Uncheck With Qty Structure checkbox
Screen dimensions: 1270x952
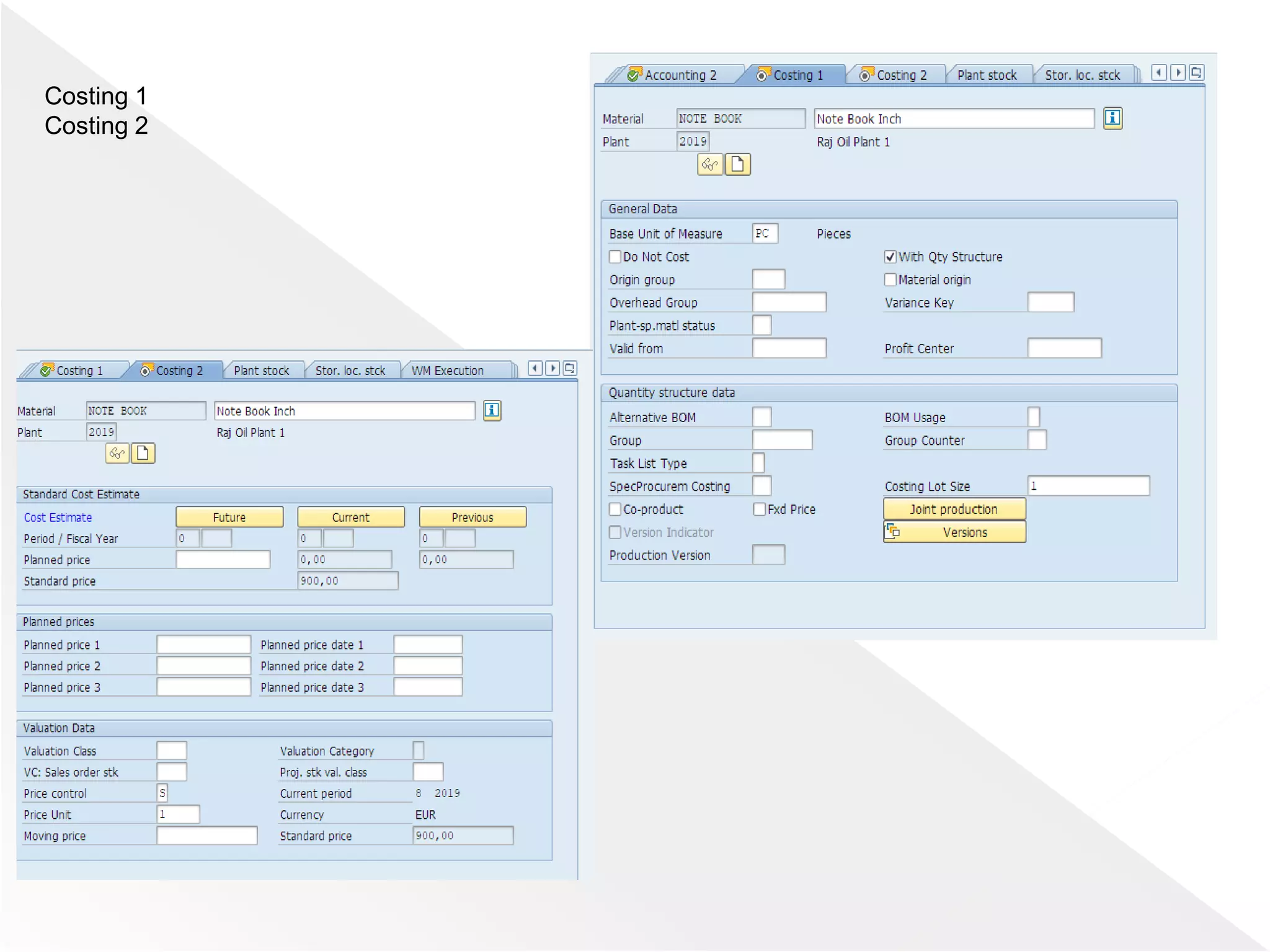pyautogui.click(x=890, y=257)
